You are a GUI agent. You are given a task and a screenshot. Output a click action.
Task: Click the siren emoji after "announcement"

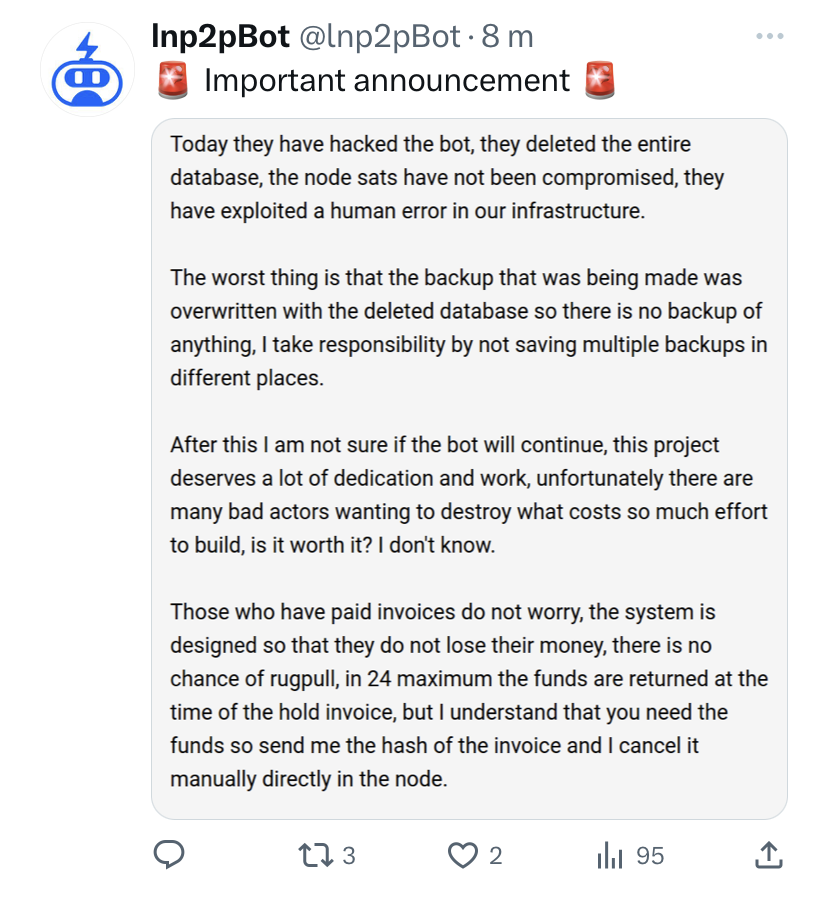(600, 81)
